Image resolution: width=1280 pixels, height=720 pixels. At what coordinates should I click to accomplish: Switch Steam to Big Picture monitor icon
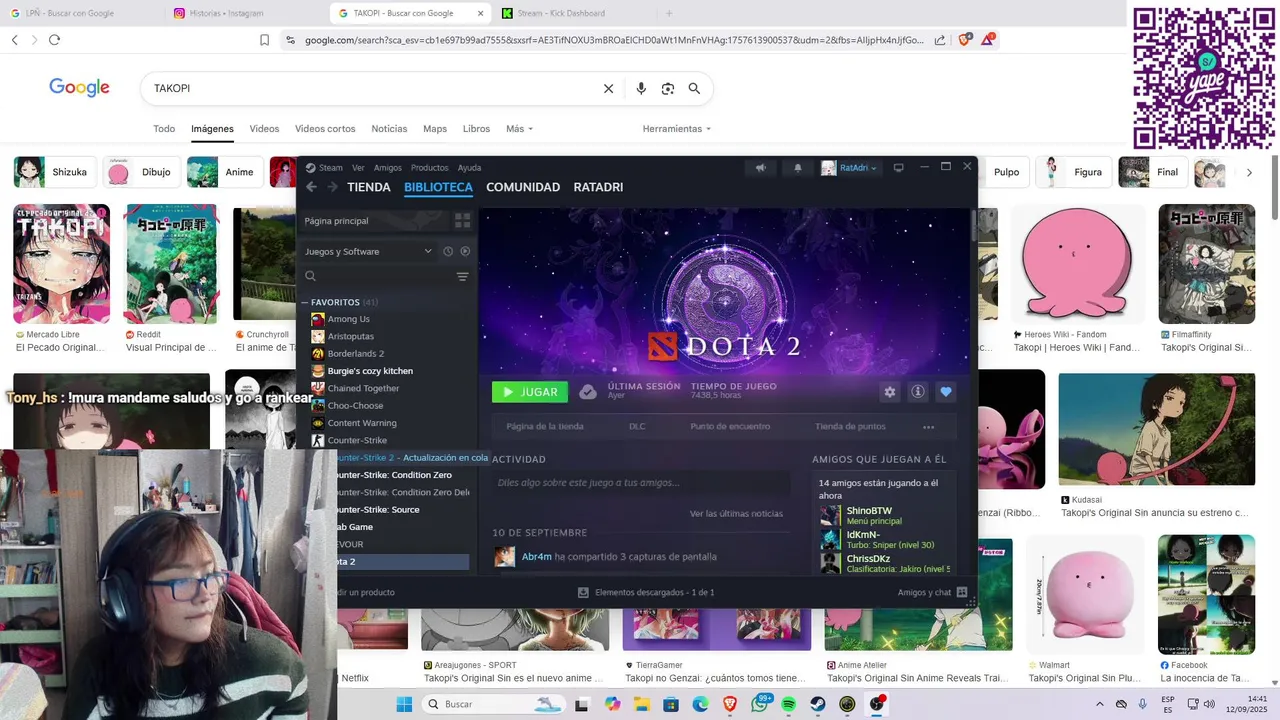(x=898, y=168)
